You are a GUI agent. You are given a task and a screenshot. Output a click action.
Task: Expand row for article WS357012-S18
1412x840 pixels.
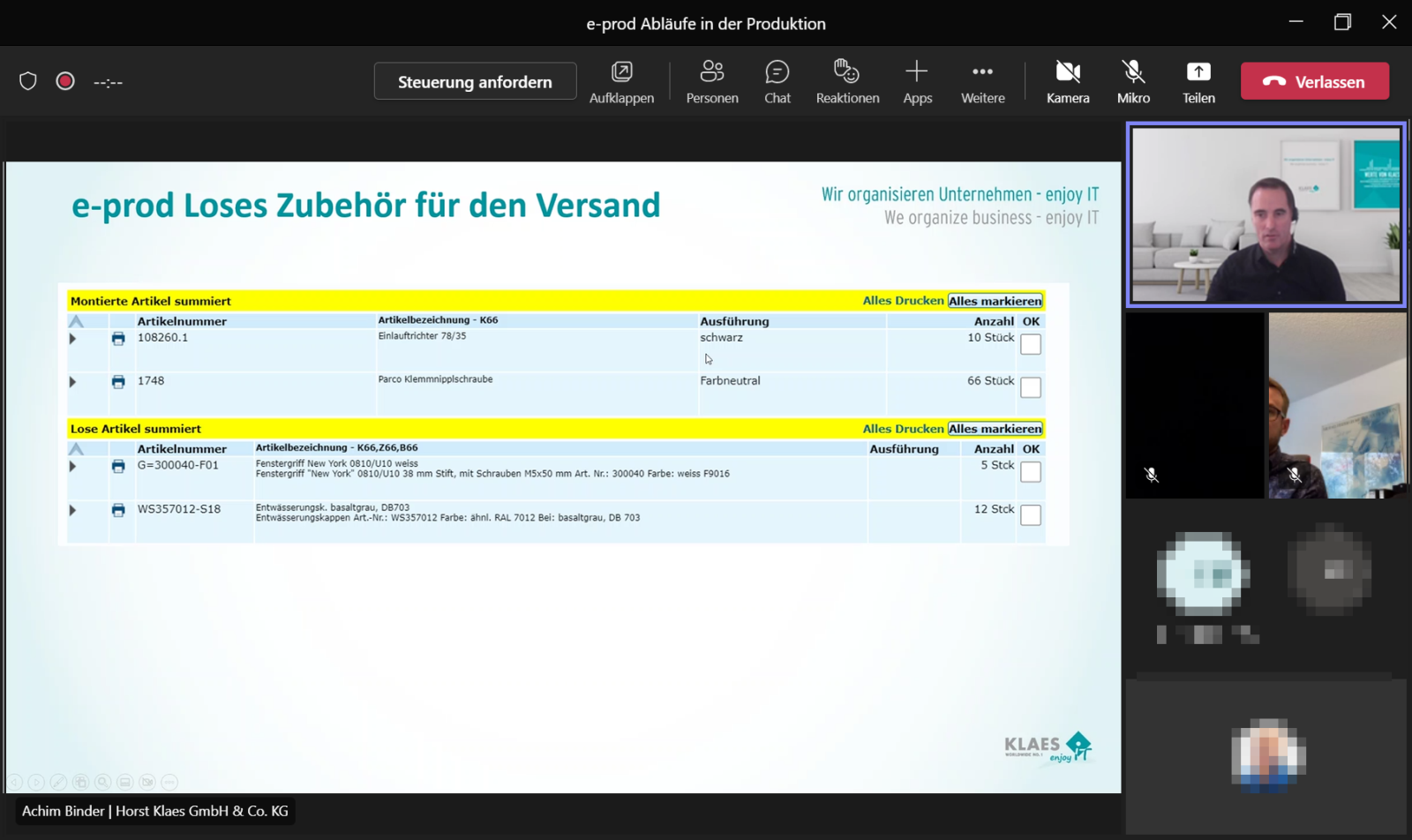(x=73, y=510)
